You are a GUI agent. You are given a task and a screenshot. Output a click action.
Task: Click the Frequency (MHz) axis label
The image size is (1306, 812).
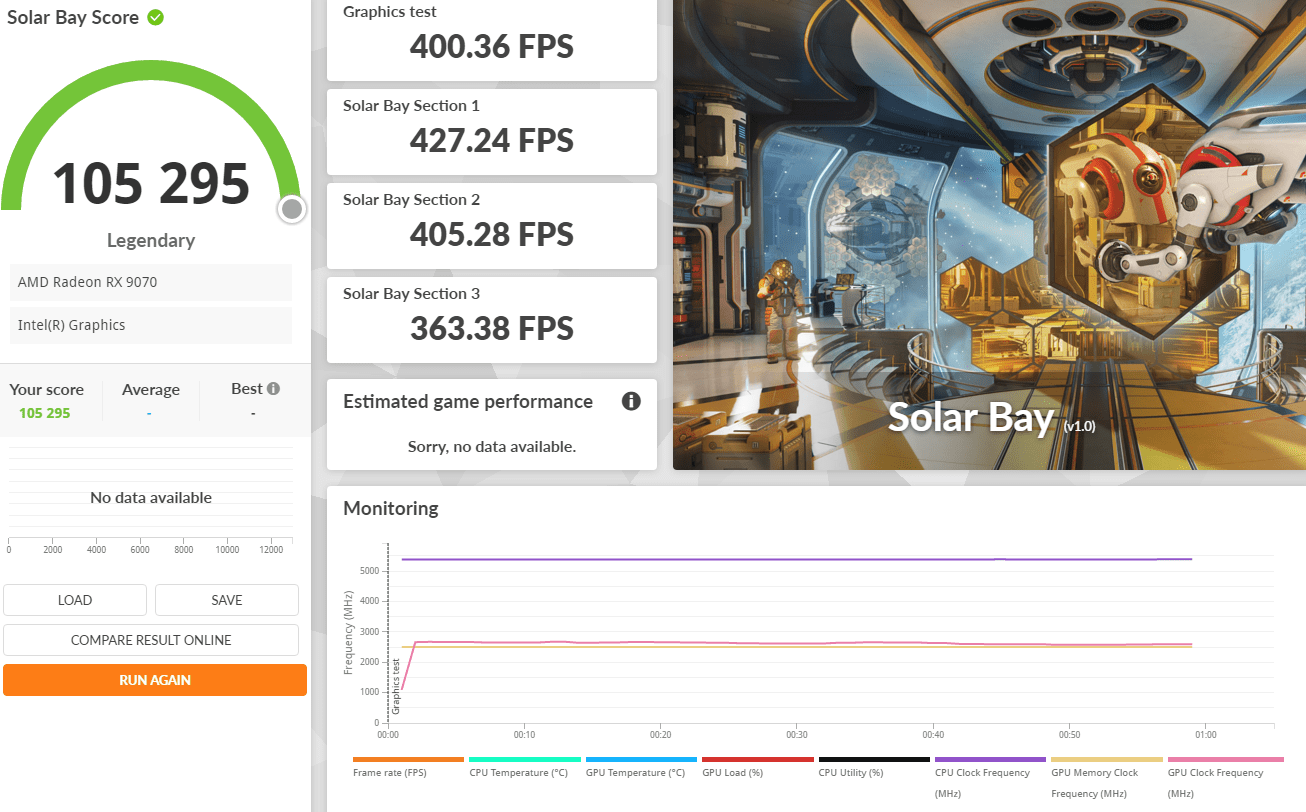(x=349, y=633)
